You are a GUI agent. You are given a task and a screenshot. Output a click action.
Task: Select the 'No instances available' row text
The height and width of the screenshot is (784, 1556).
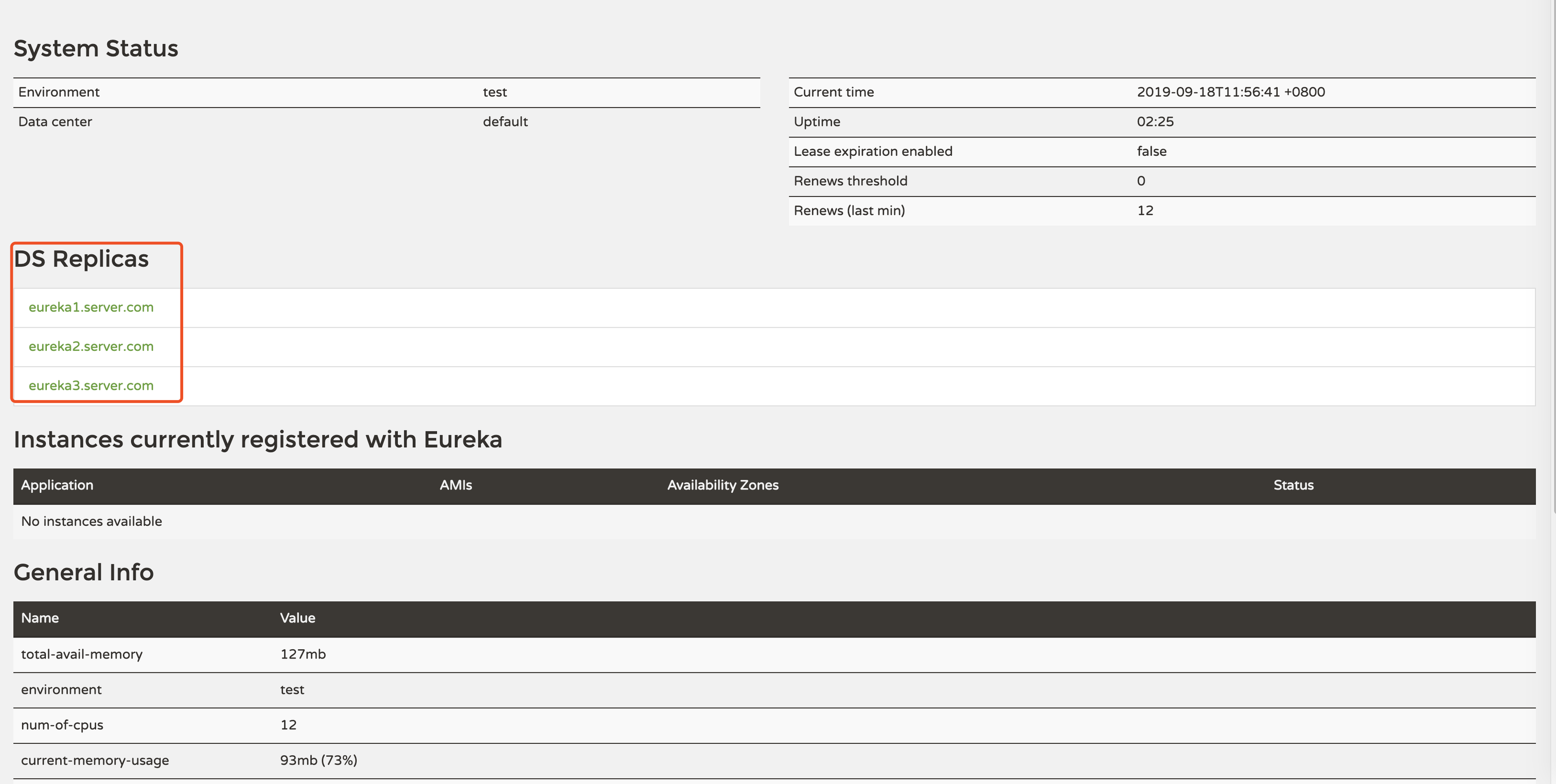tap(92, 521)
